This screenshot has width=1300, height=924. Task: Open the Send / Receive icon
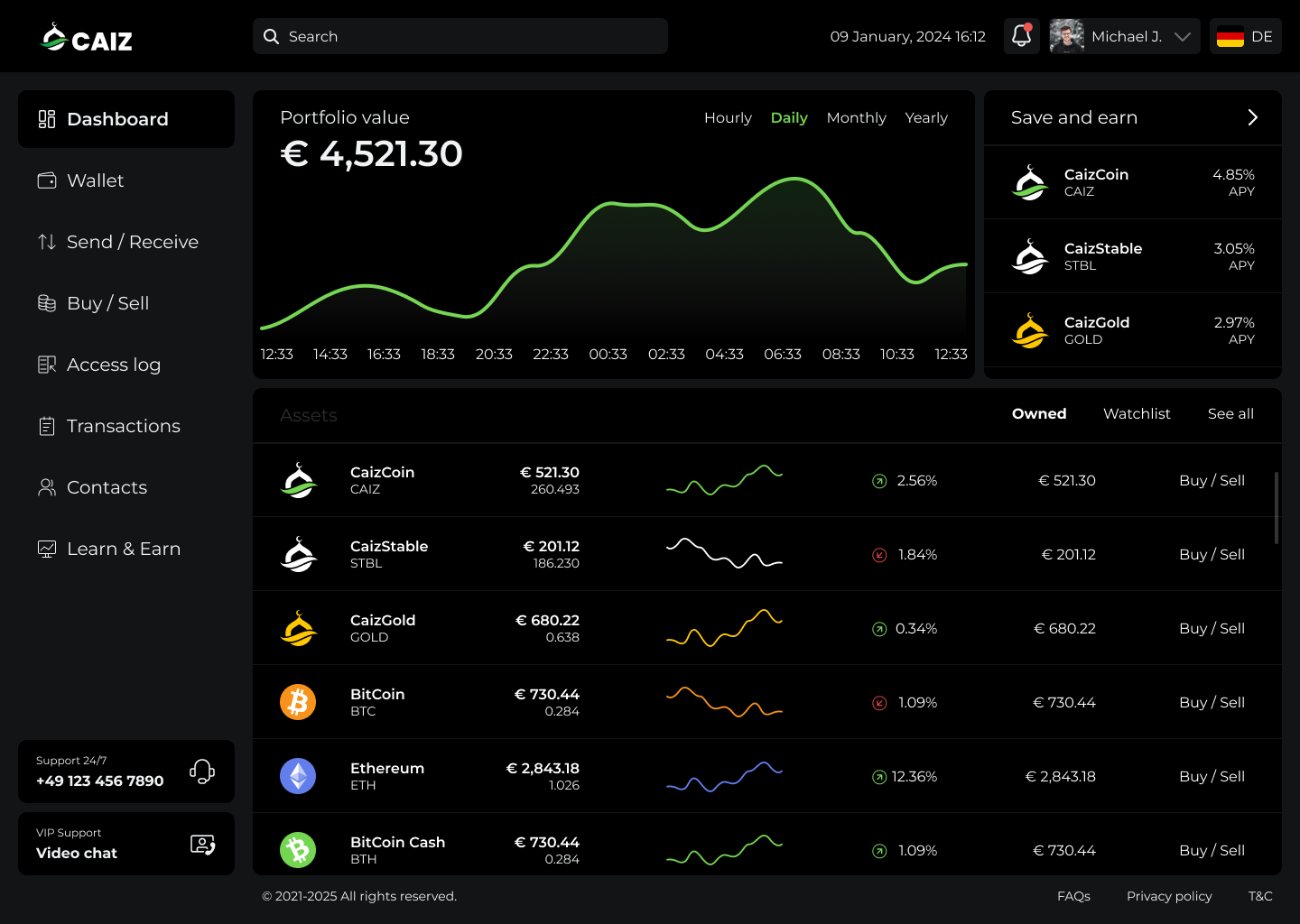tap(46, 241)
